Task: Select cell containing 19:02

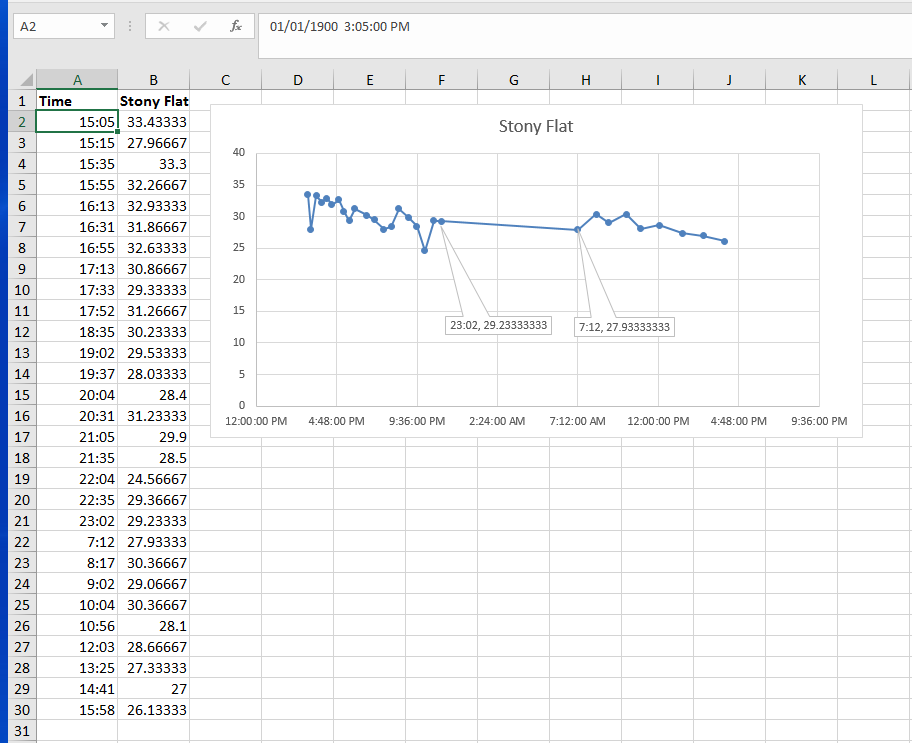Action: point(77,353)
